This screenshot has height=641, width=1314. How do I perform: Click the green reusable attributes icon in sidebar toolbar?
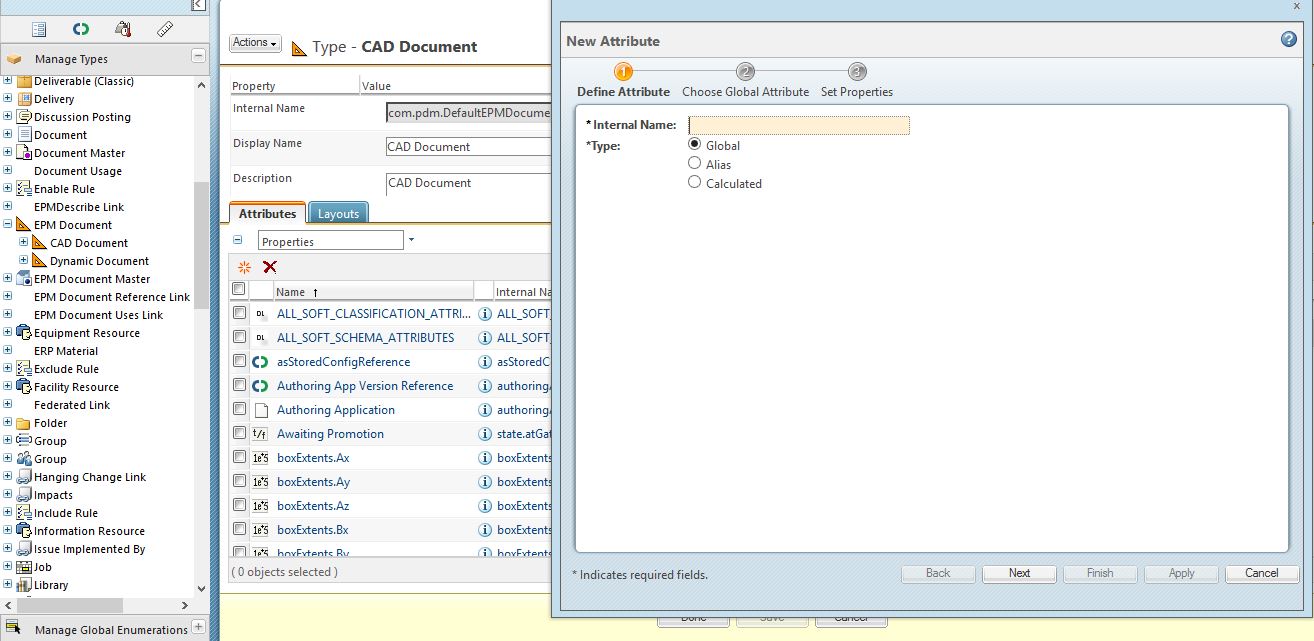click(81, 29)
